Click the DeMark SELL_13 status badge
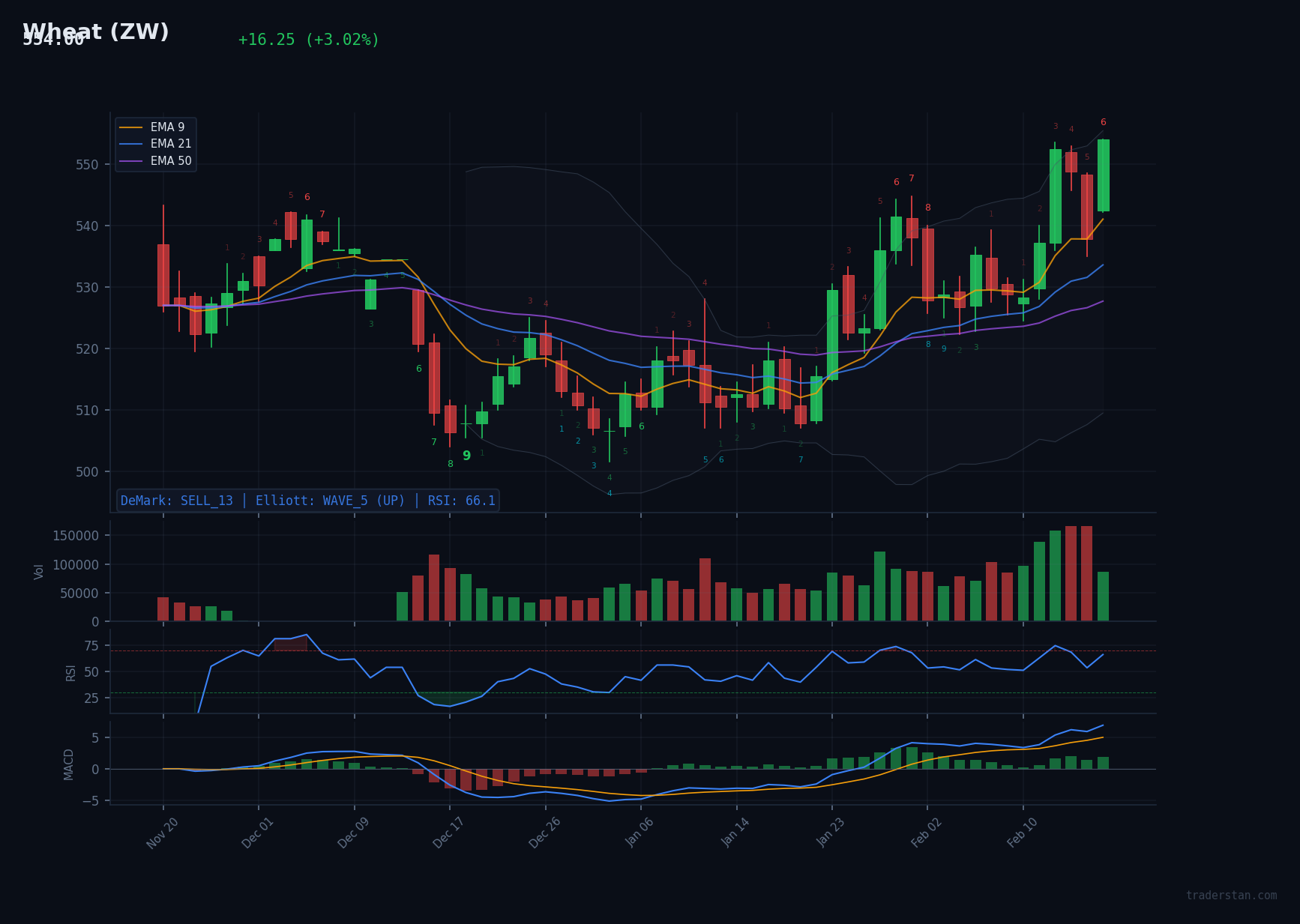The width and height of the screenshot is (1300, 924). 177,500
